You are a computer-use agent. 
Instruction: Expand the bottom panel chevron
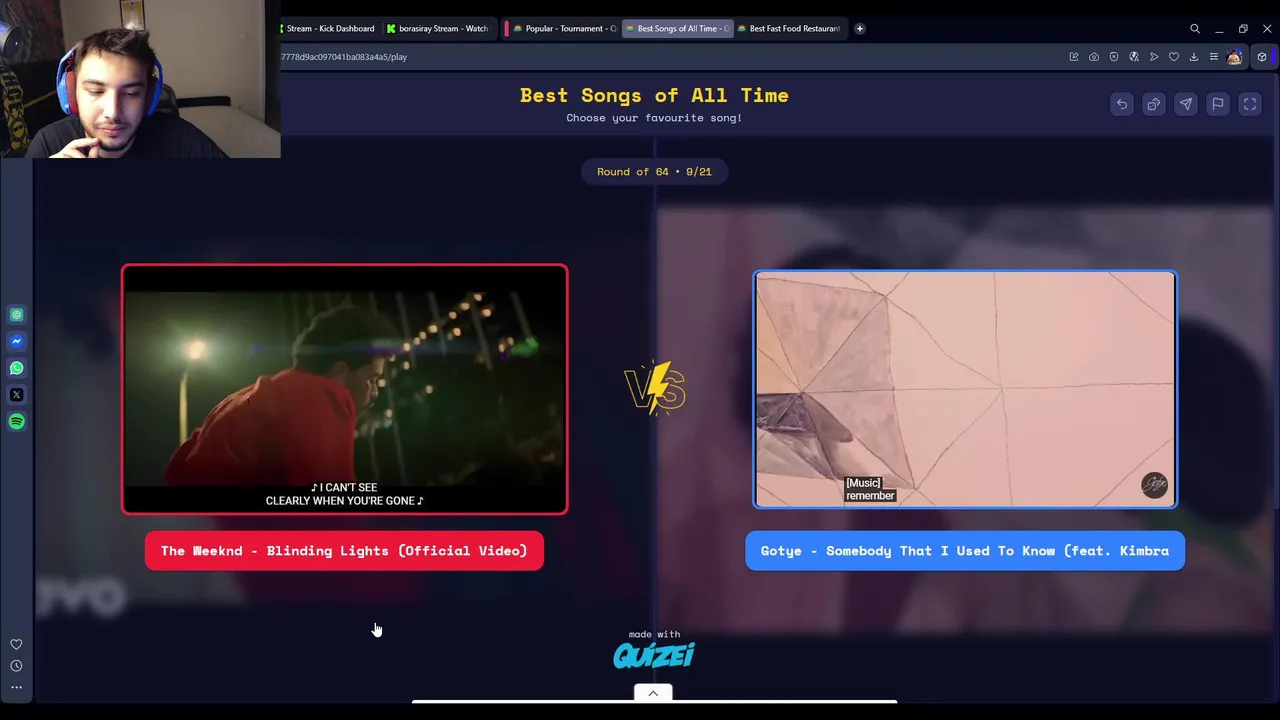(653, 693)
